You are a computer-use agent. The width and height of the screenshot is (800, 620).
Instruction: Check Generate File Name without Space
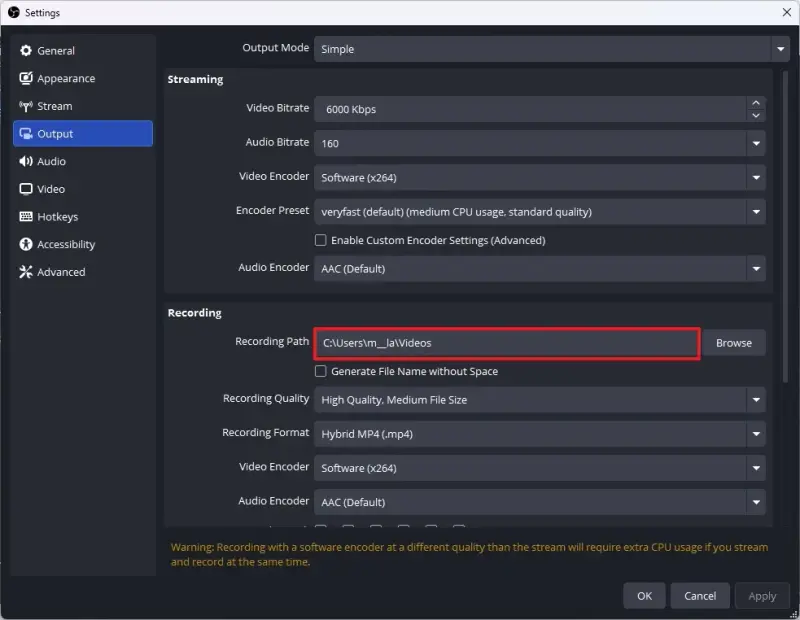point(320,371)
